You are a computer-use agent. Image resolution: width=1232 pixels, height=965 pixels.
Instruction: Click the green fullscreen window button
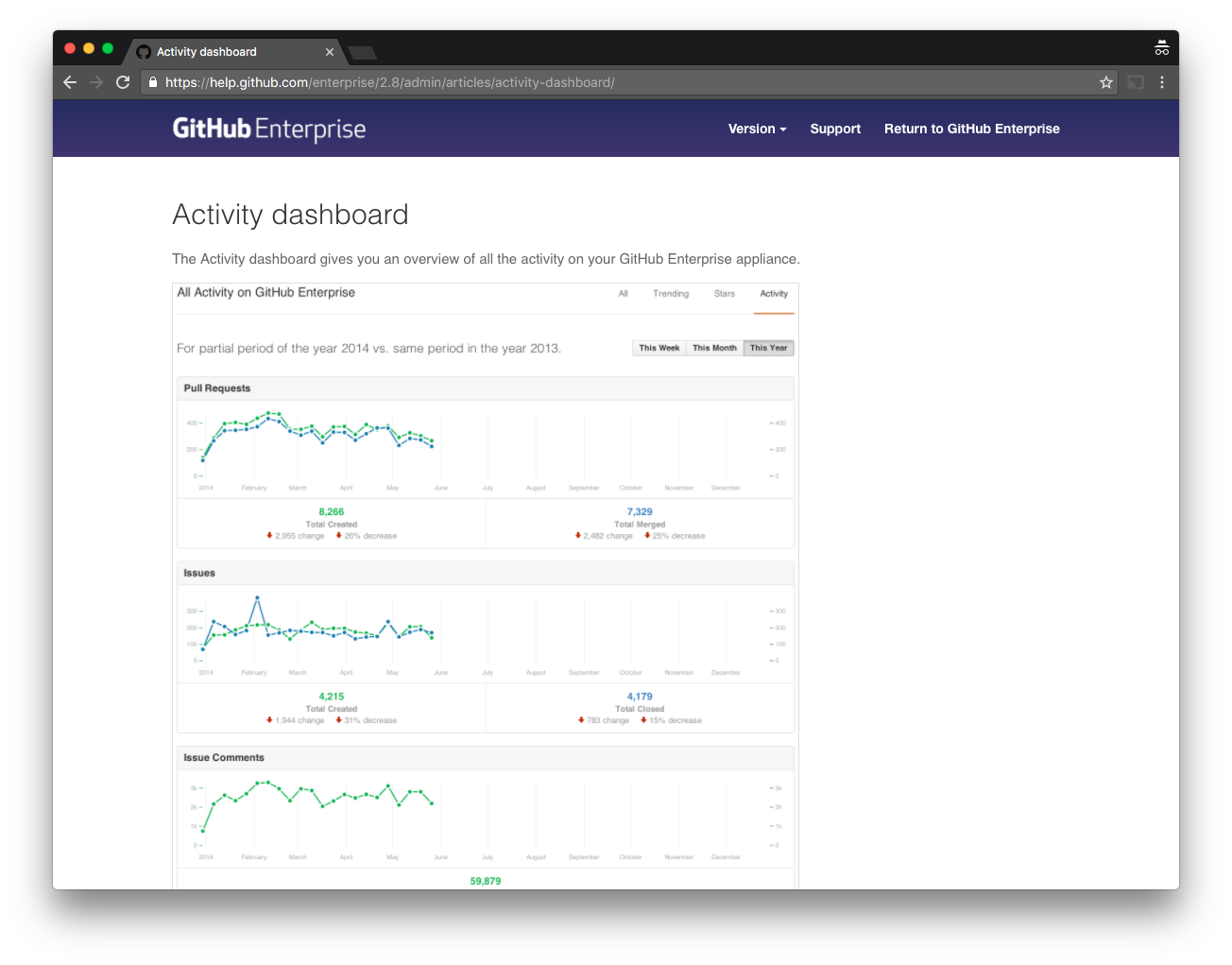coord(108,48)
